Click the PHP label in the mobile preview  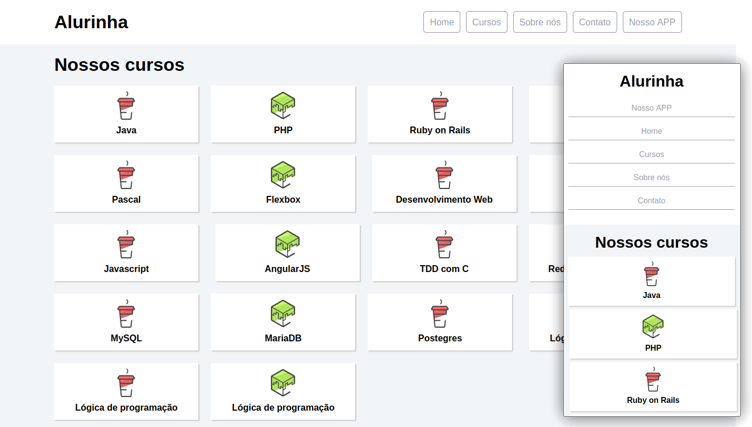coord(653,348)
